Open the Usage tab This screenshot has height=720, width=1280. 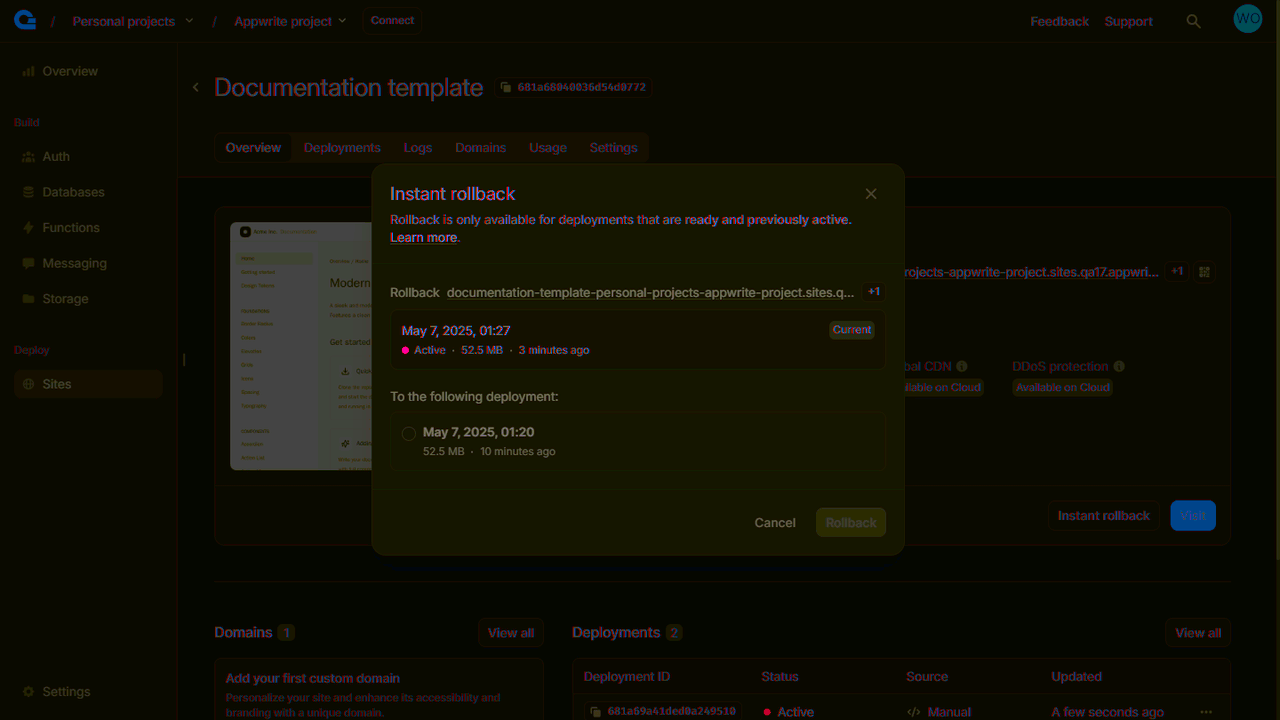(547, 148)
